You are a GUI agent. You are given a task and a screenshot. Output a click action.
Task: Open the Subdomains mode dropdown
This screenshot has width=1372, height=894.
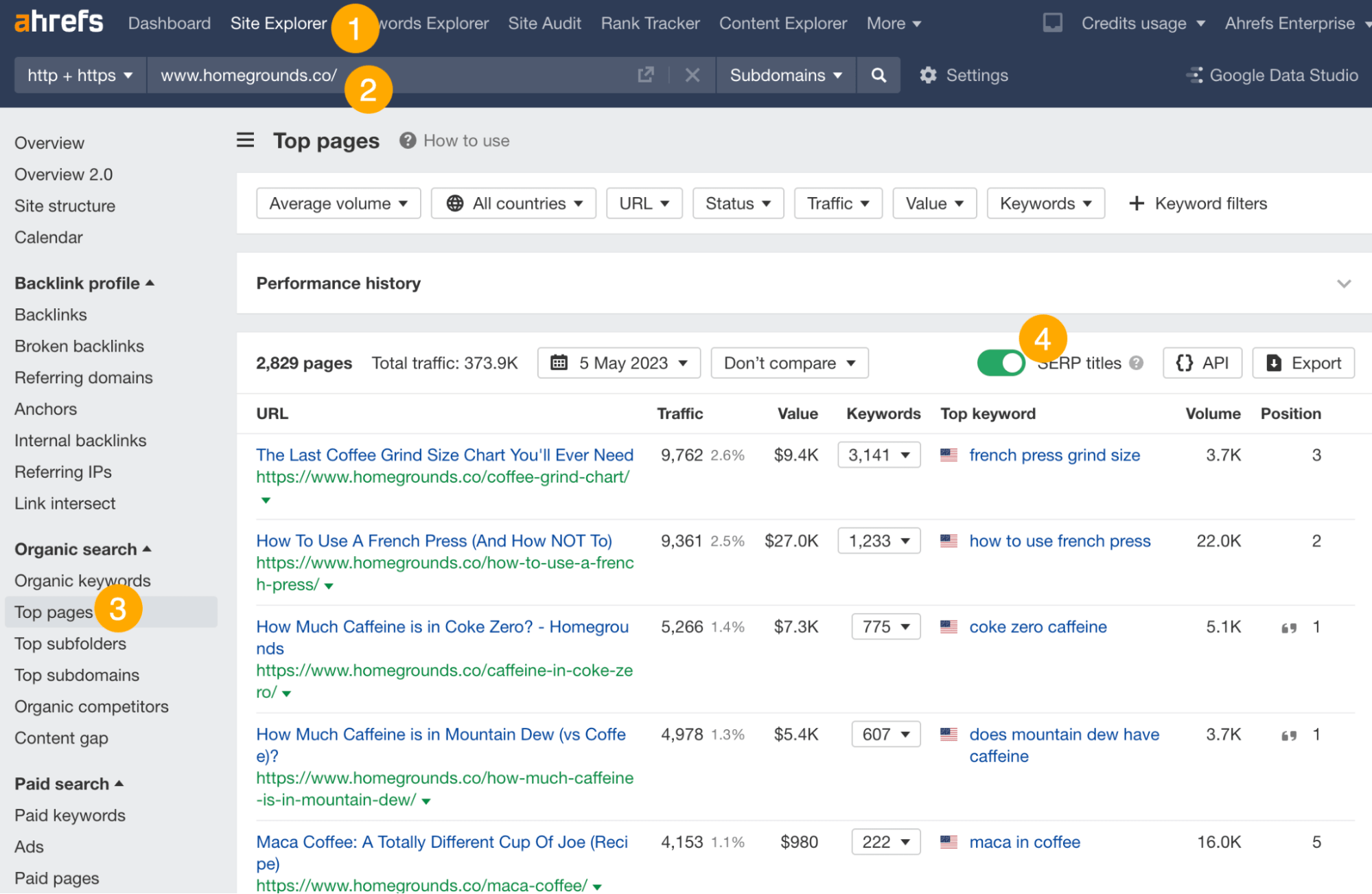pos(785,75)
